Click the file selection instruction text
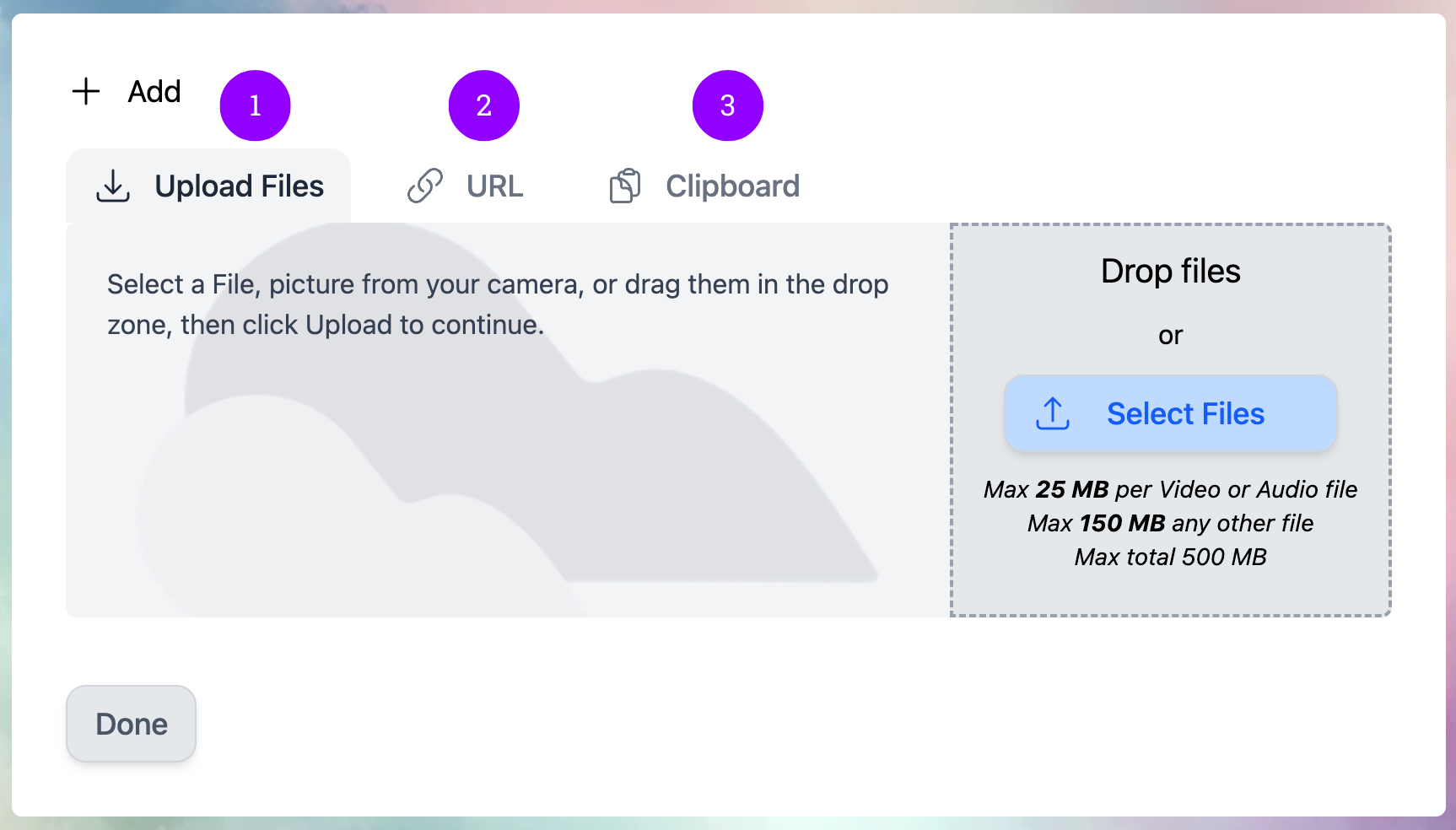The image size is (1456, 830). point(498,304)
